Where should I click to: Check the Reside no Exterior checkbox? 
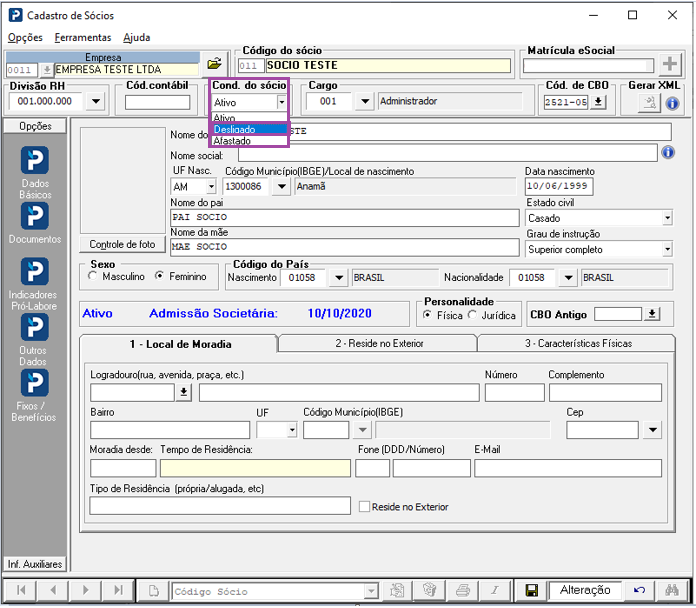point(364,506)
